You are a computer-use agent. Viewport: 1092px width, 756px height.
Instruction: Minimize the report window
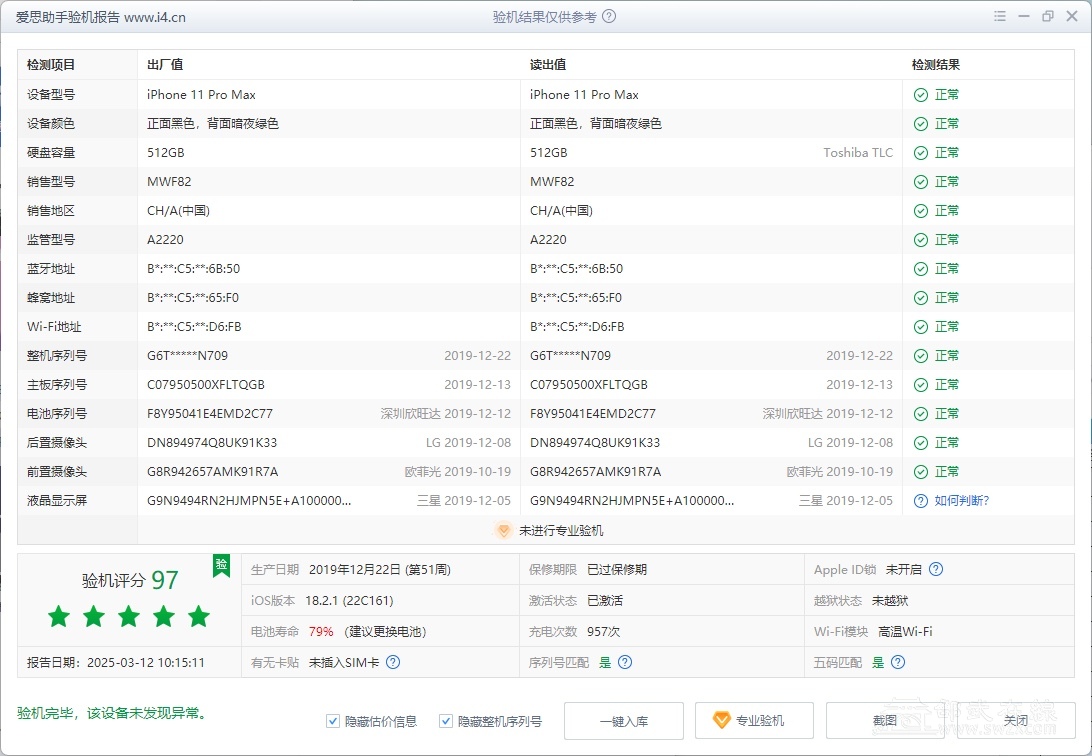click(x=1024, y=16)
